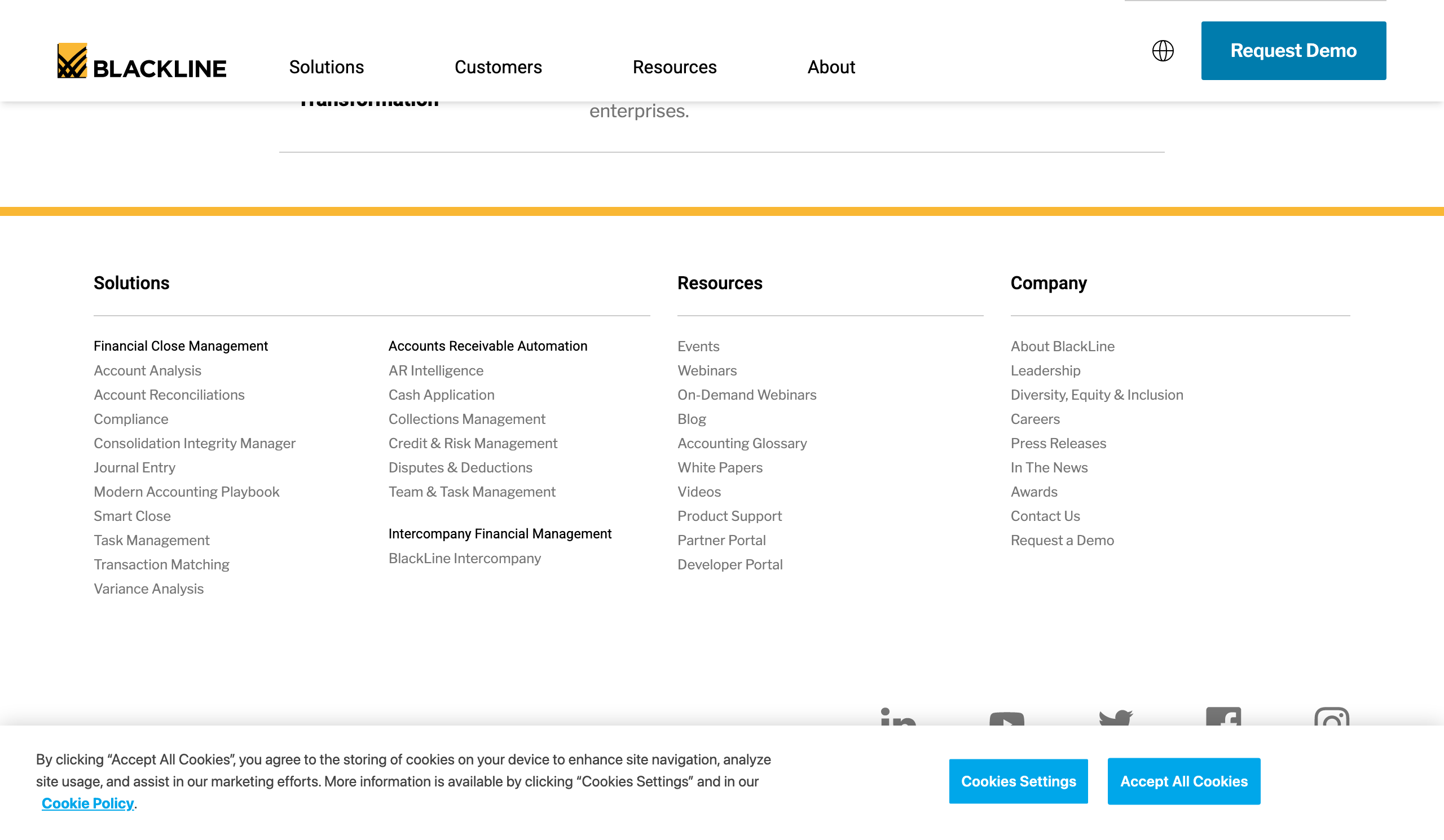Open the YouTube social icon
Viewport: 1444px width, 840px height.
pos(1007,718)
